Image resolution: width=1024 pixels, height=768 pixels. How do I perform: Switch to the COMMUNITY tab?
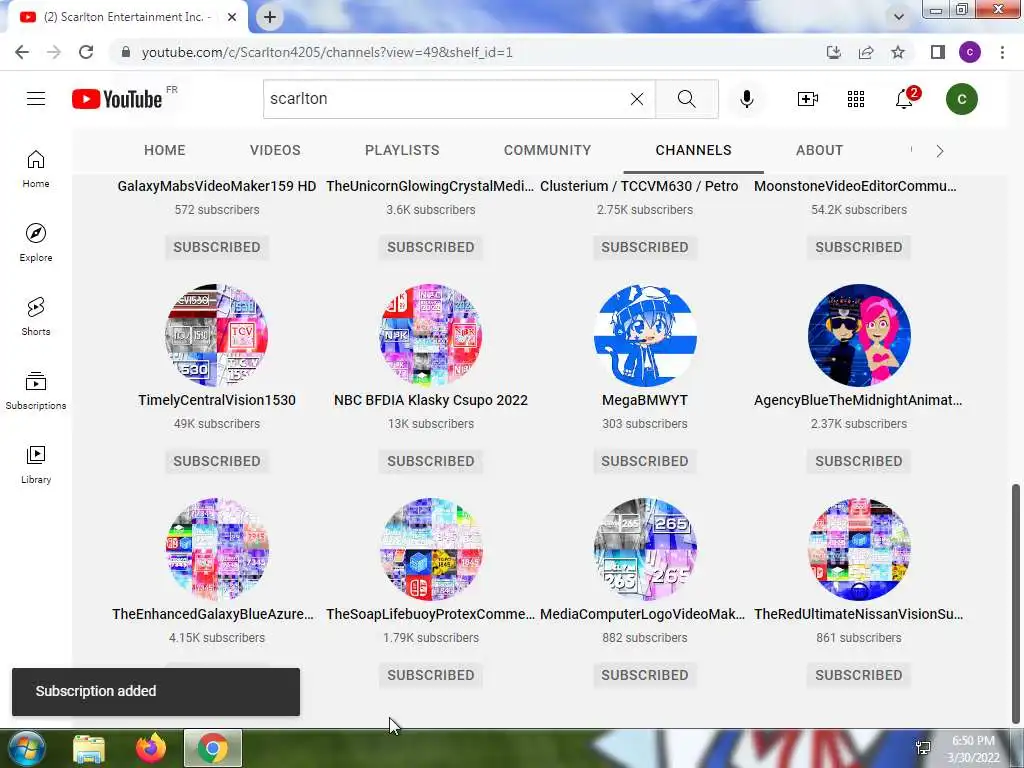pos(547,150)
